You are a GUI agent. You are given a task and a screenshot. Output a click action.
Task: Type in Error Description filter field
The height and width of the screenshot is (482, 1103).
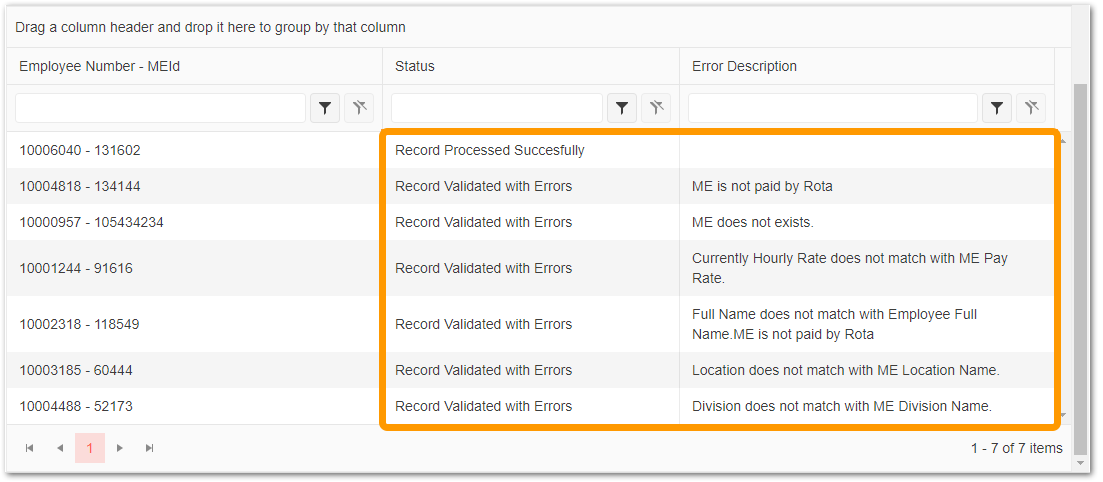click(832, 108)
